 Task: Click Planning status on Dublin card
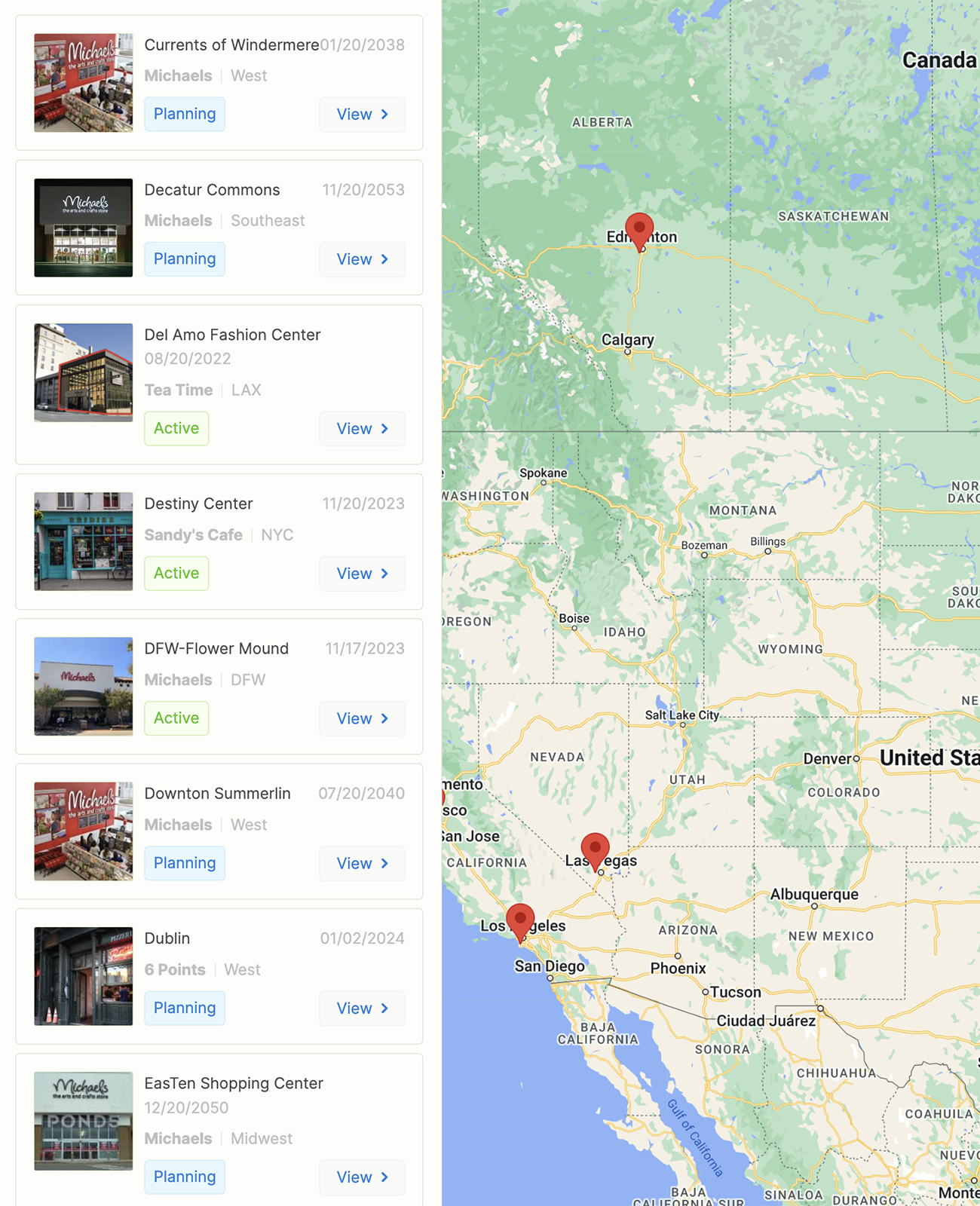[185, 1009]
